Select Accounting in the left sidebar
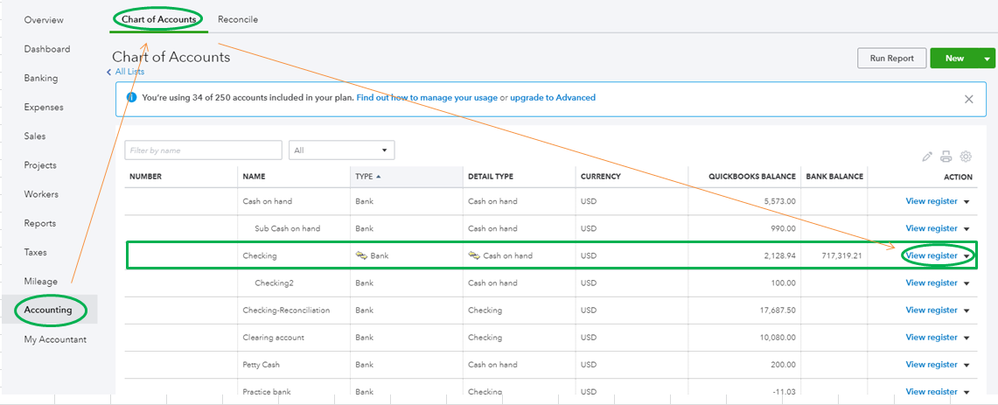Screen dimensions: 998x405 pos(48,310)
